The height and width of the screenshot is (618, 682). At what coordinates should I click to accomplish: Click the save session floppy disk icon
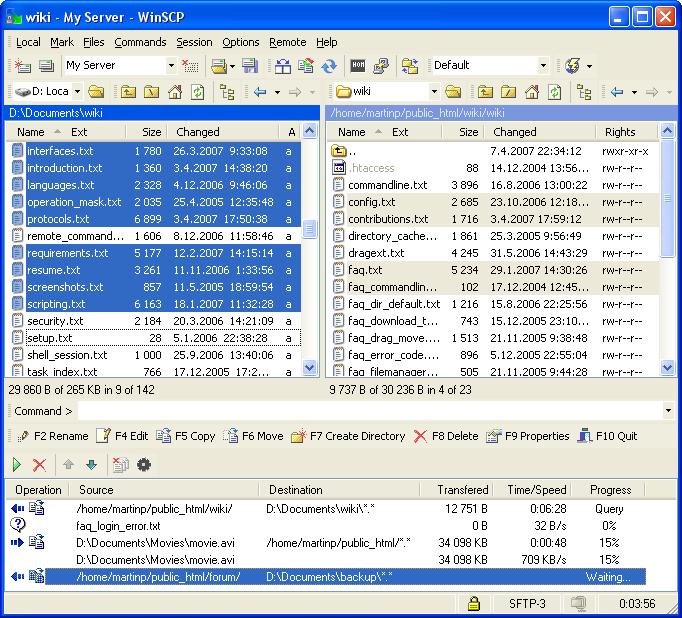click(x=249, y=66)
